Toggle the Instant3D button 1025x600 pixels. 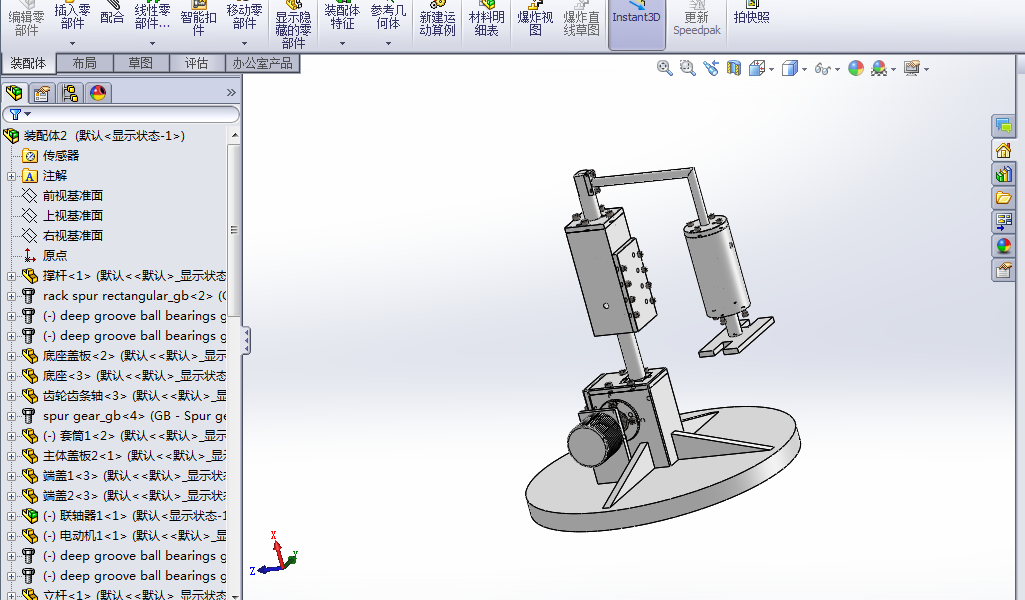[x=636, y=23]
